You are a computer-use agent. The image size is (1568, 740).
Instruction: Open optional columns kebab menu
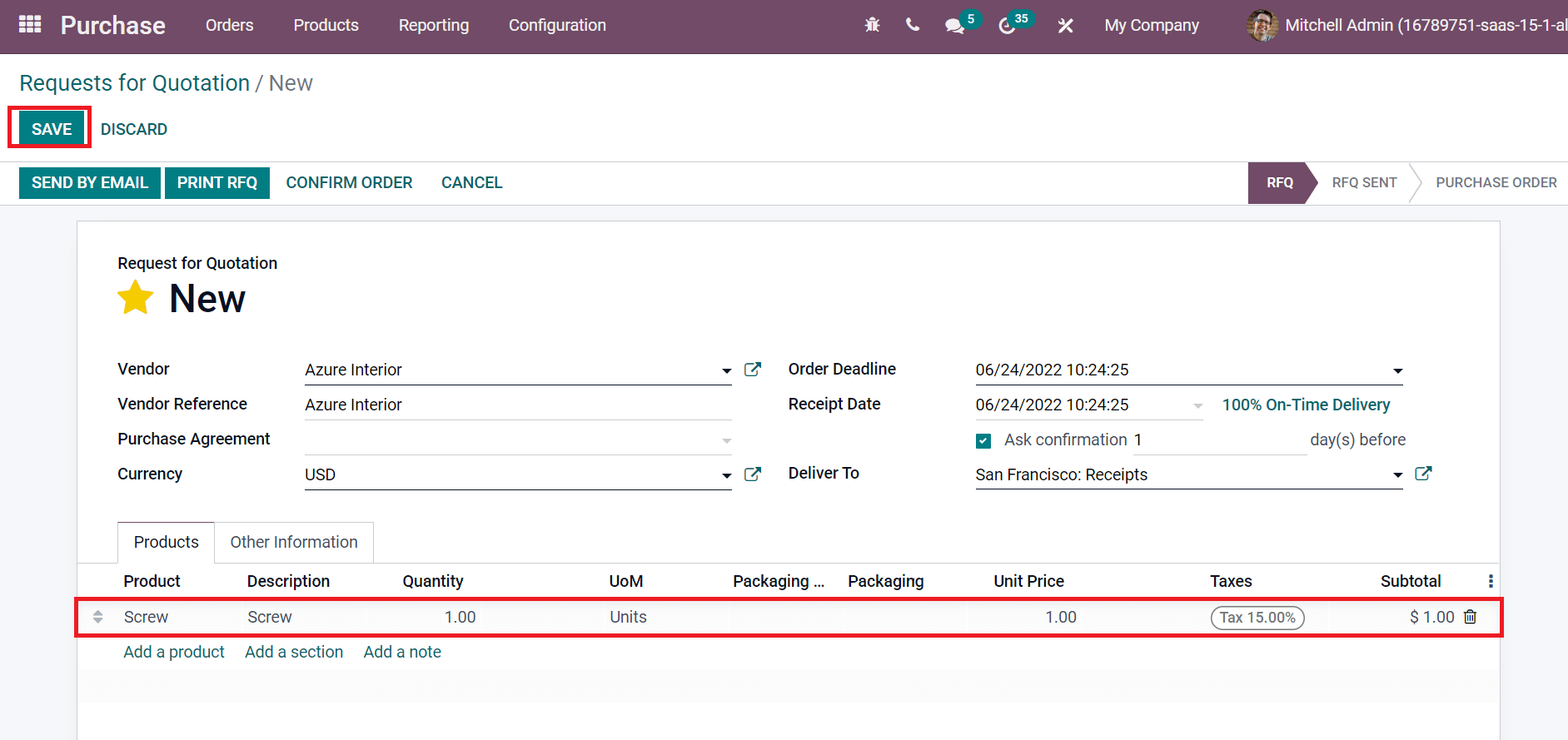click(x=1491, y=581)
